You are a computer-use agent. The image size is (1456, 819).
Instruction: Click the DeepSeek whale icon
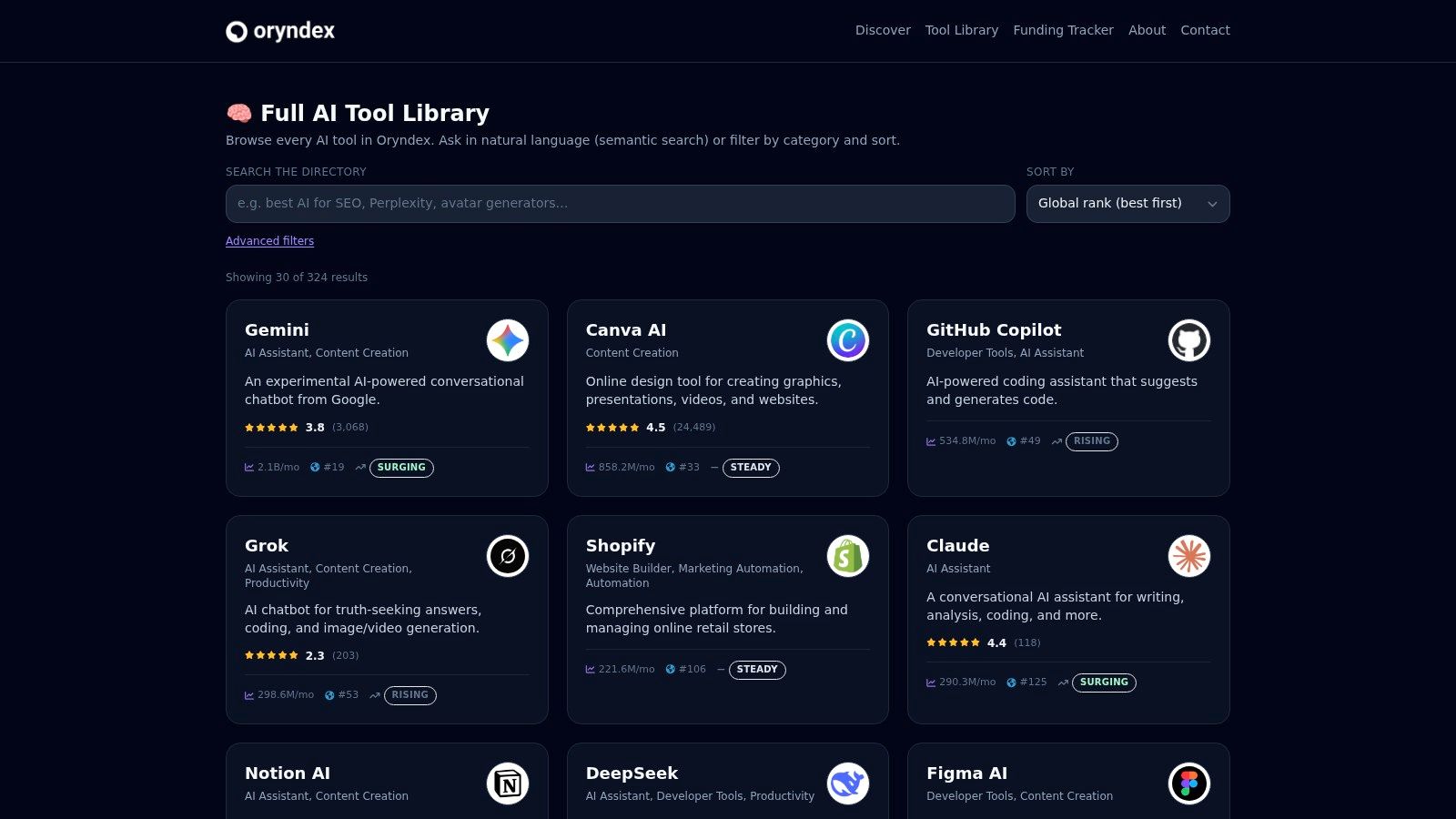848,784
